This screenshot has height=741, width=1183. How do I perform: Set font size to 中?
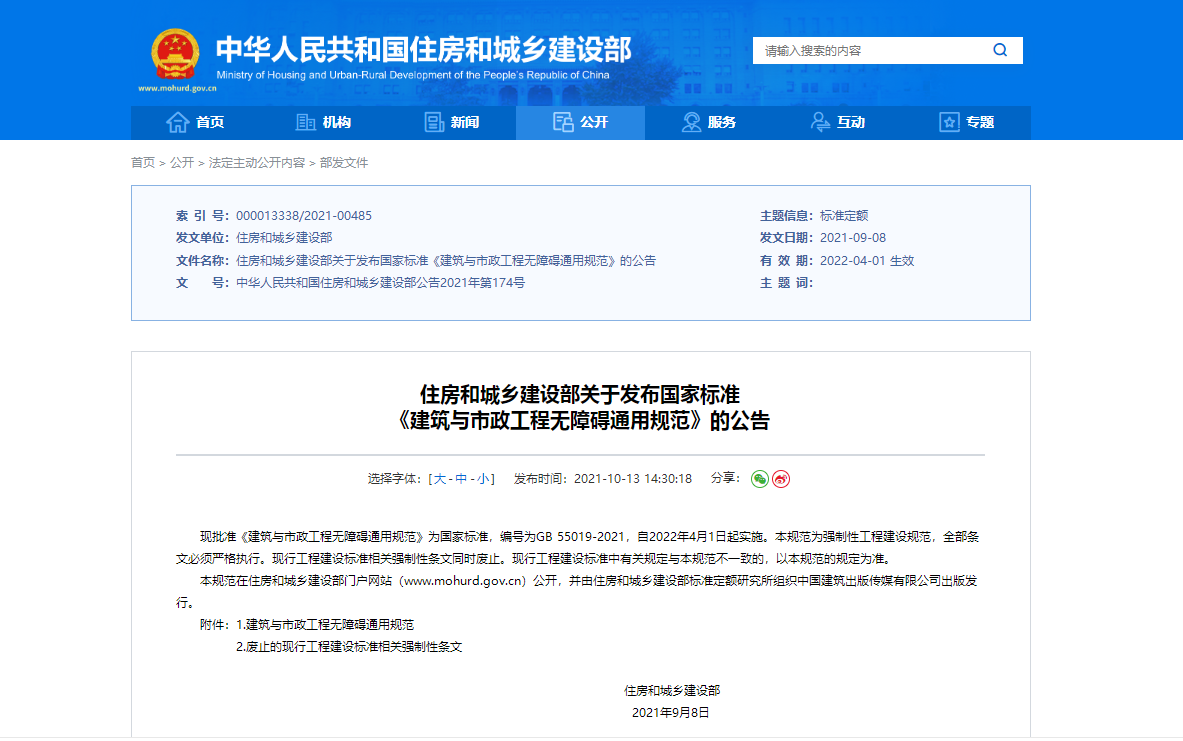pyautogui.click(x=461, y=479)
